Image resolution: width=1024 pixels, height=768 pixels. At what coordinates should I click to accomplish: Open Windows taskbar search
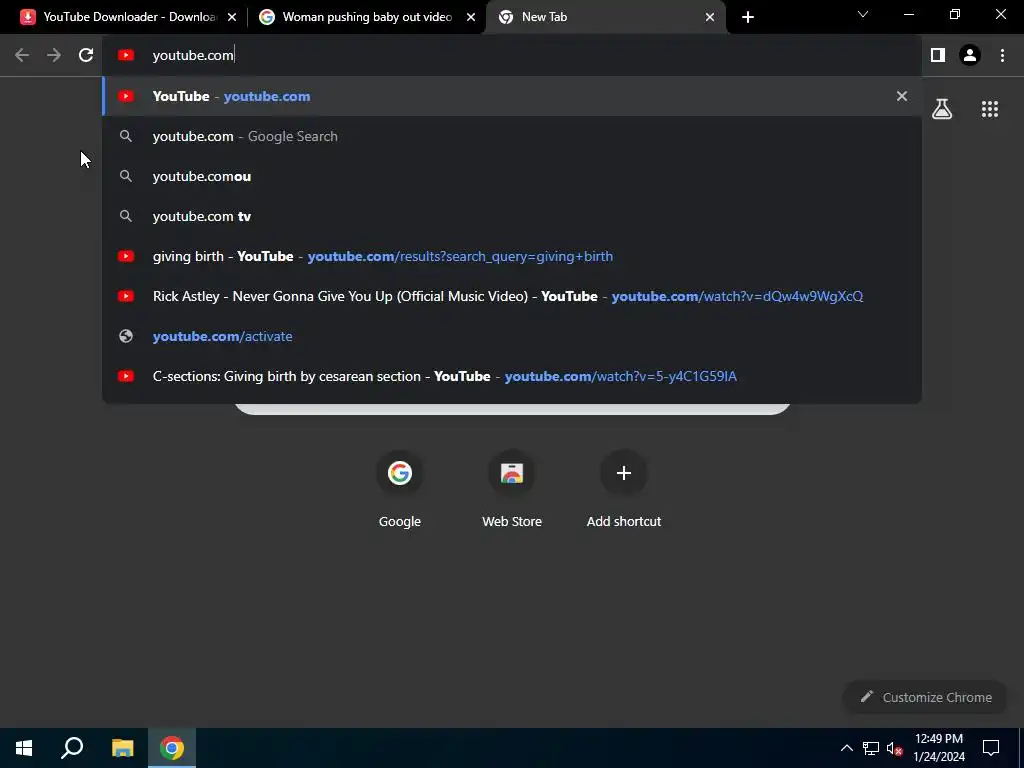72,748
